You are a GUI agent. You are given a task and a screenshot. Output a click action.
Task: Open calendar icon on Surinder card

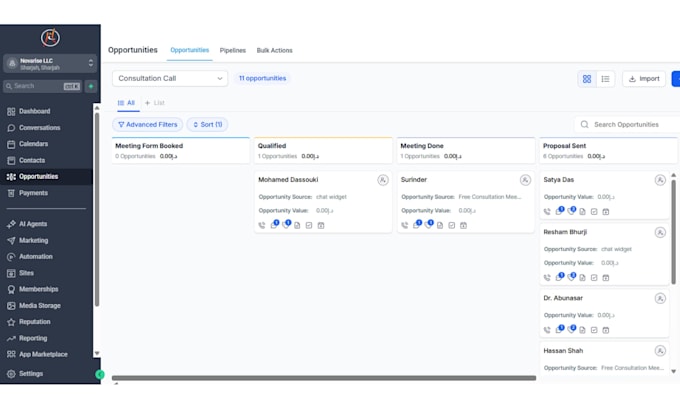[x=464, y=226]
